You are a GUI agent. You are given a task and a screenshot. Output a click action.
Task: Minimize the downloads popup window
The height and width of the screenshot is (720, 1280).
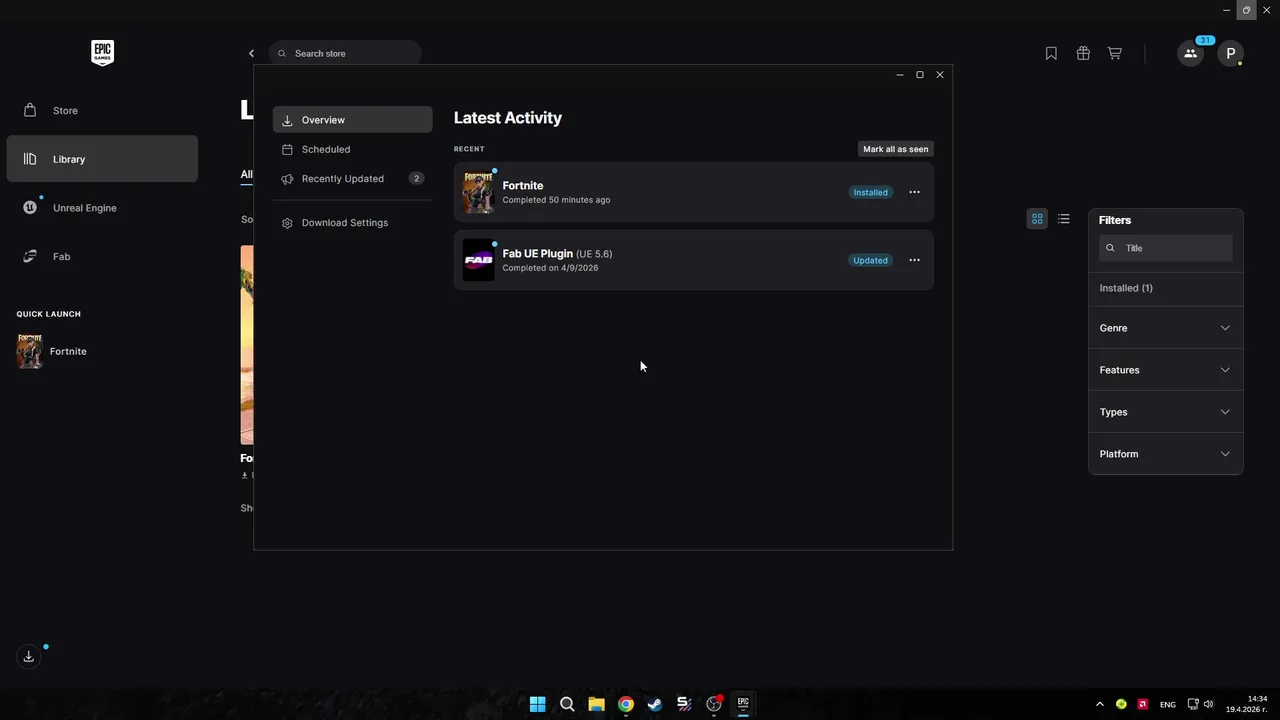(900, 75)
